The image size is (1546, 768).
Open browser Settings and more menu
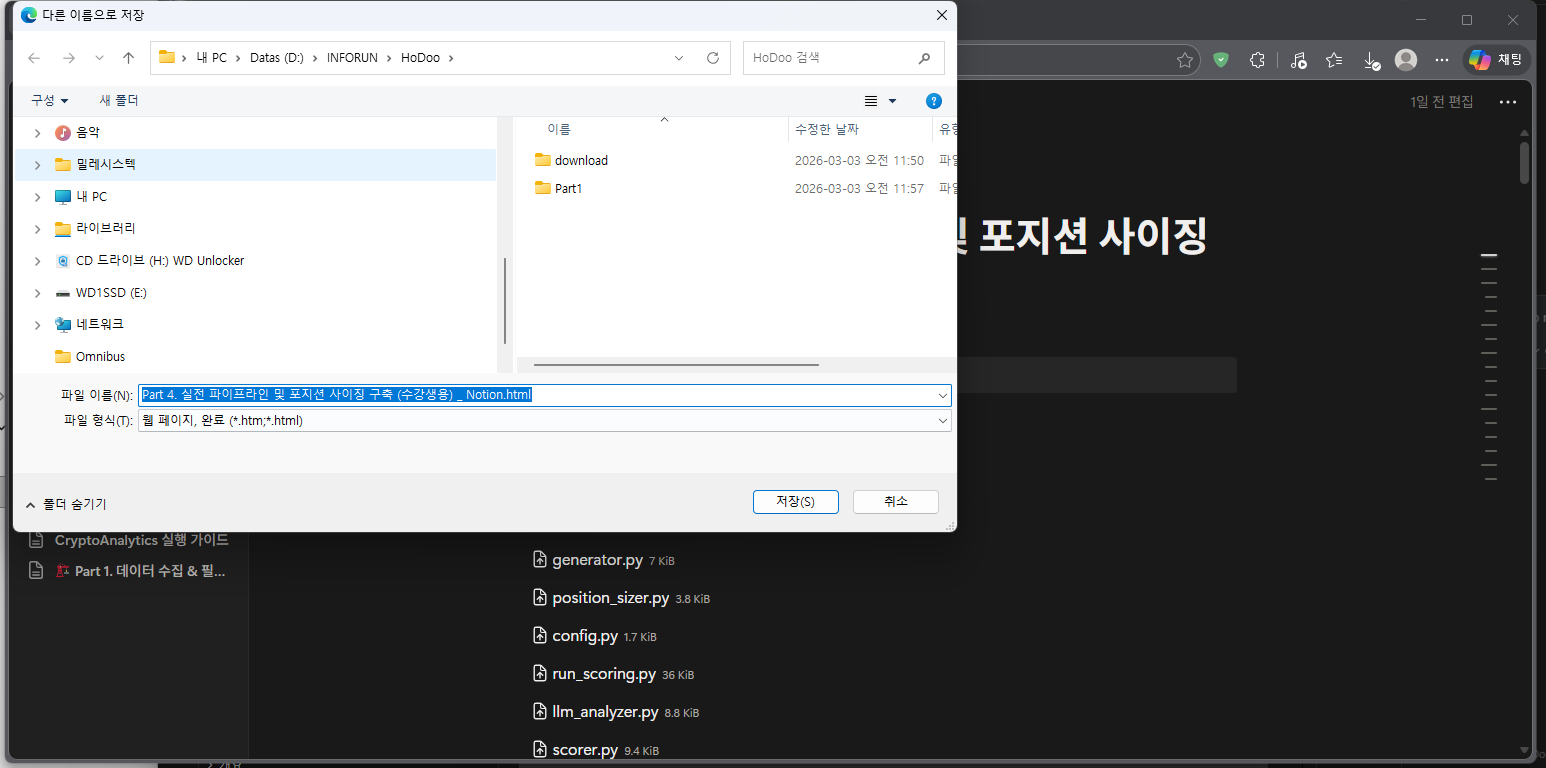point(1441,60)
